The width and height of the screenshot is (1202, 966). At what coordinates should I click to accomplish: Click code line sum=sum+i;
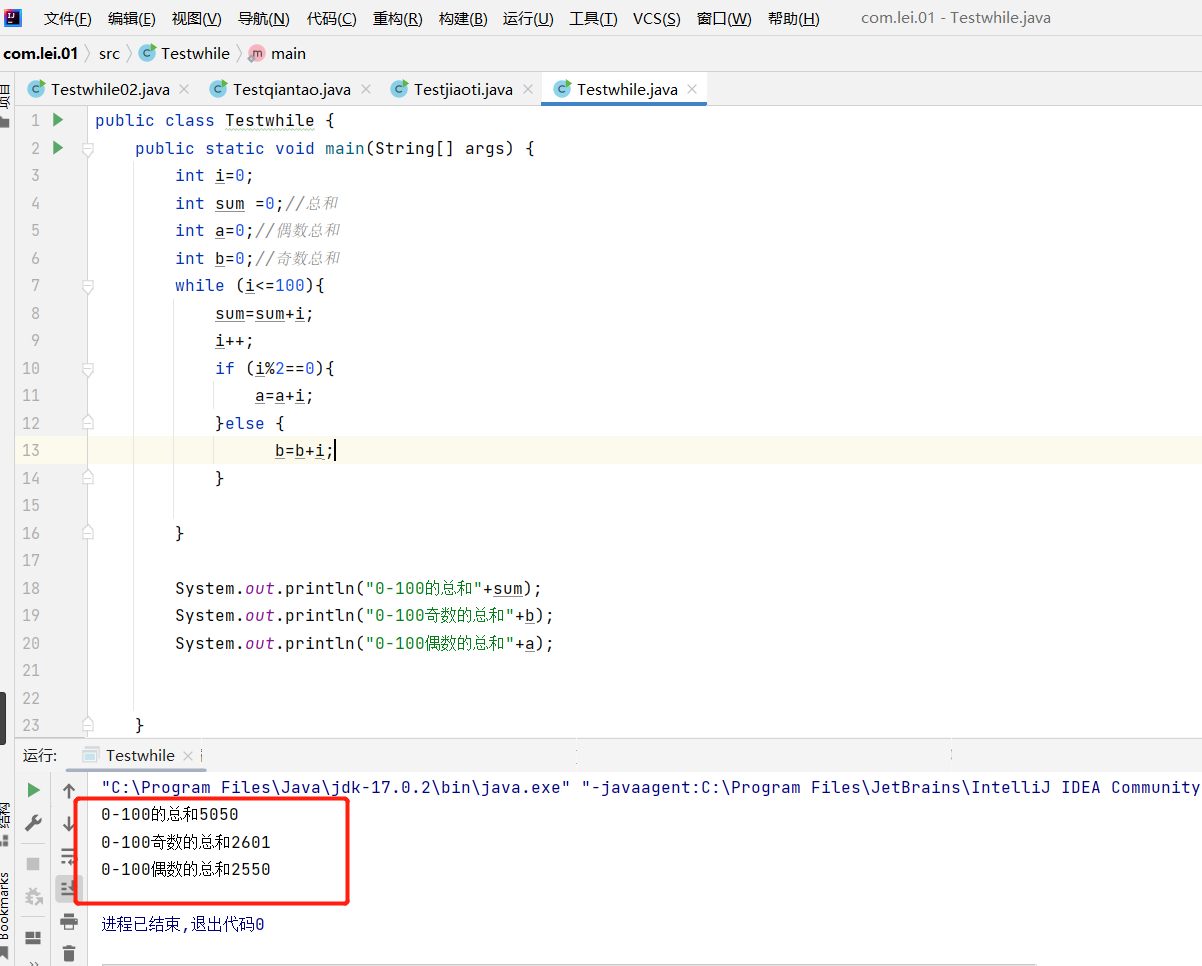pos(264,313)
